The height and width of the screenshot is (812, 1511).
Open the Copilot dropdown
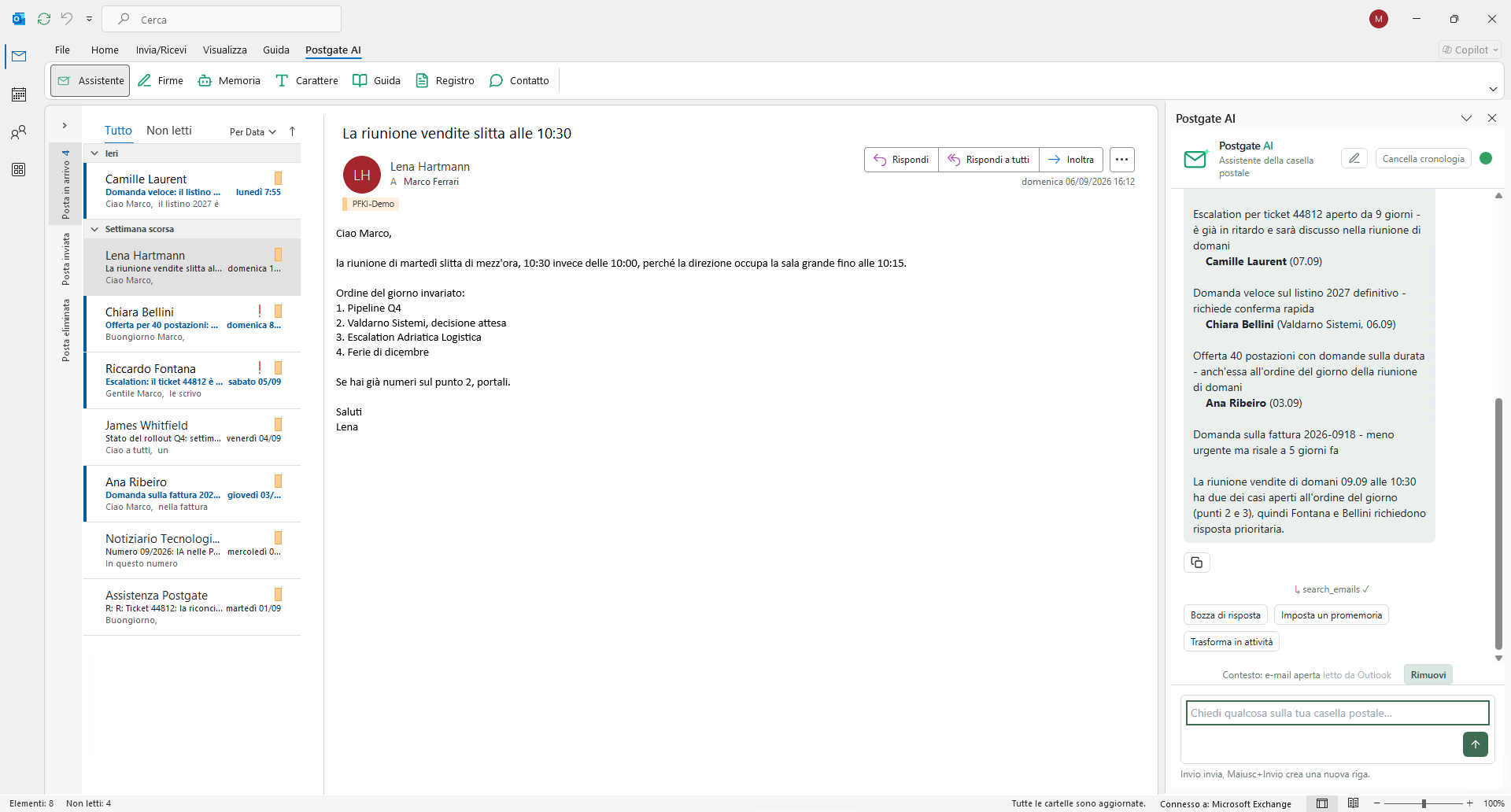pos(1470,50)
